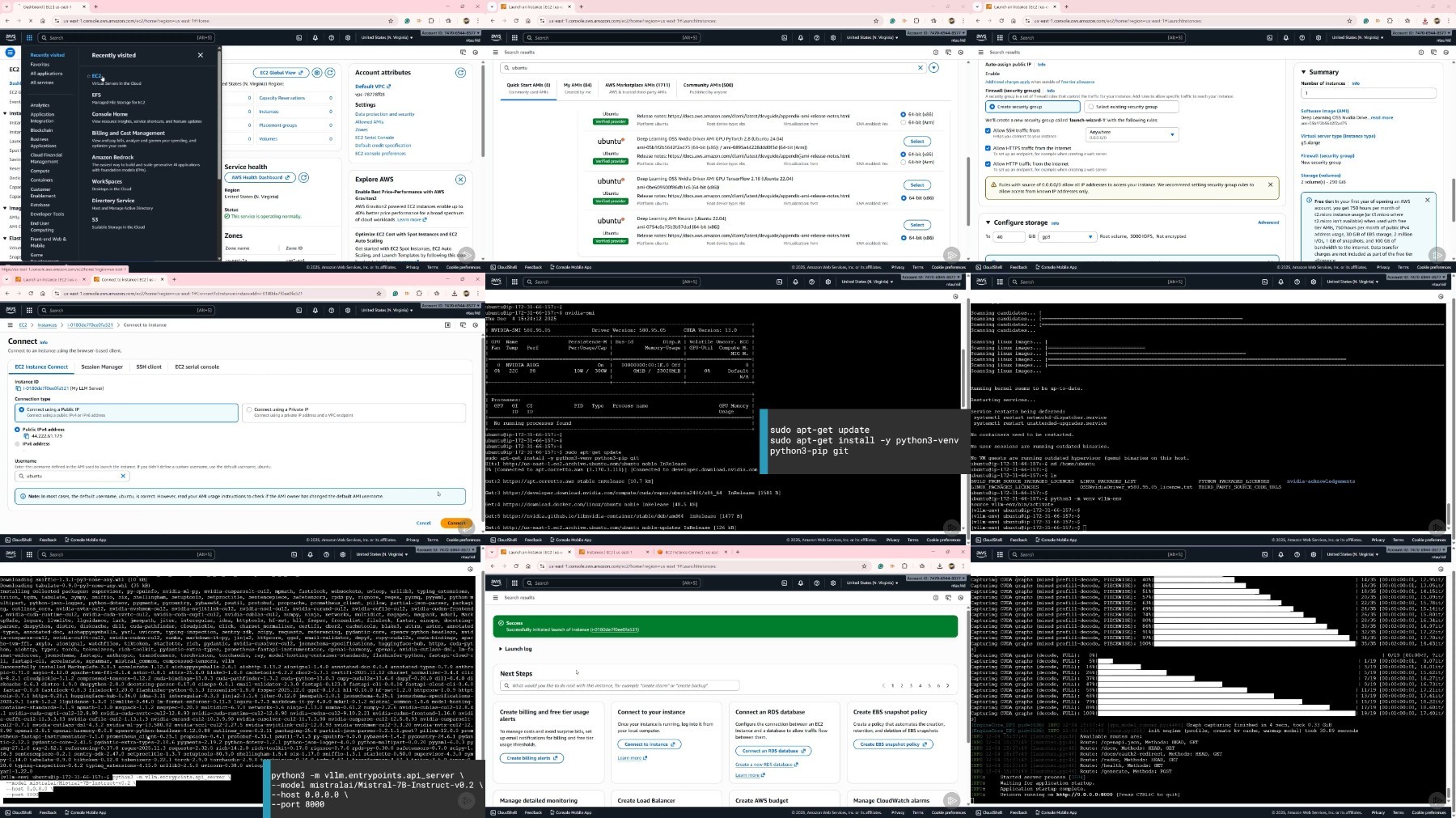Image resolution: width=1456 pixels, height=818 pixels.
Task: Open notifications bell on launch Success page
Action: click(800, 583)
